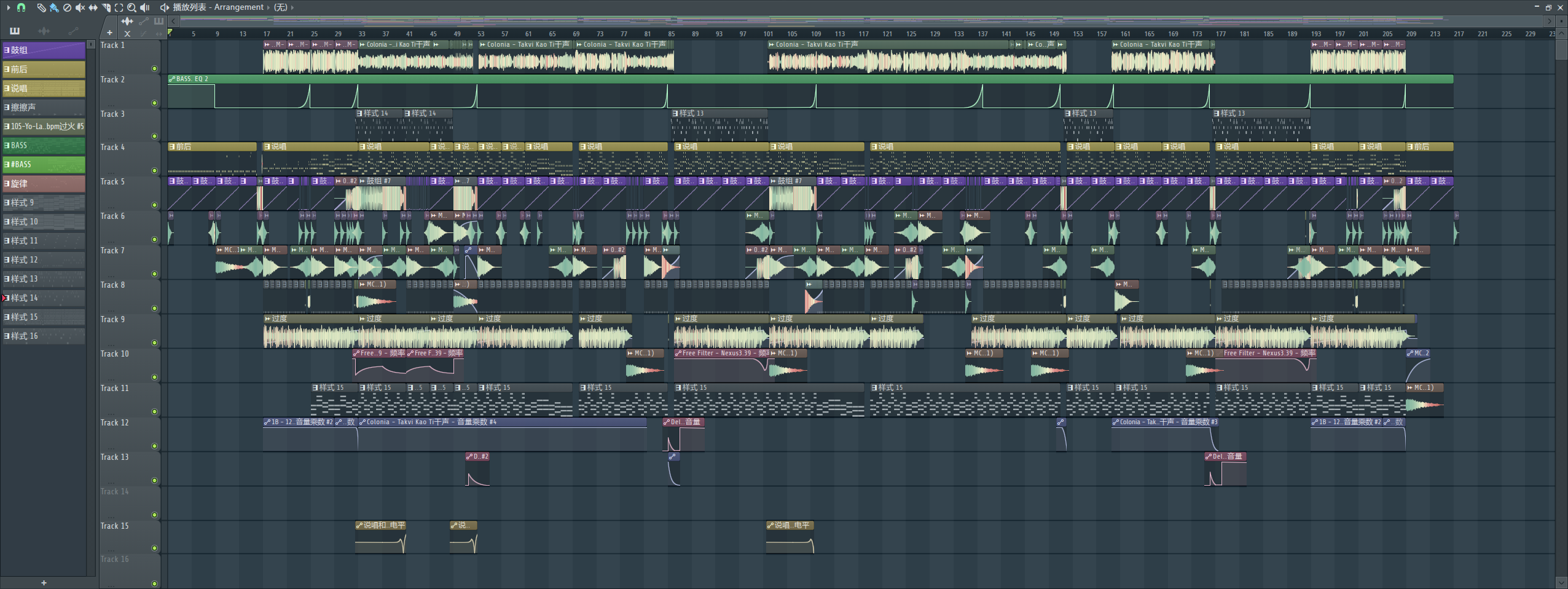Select the Paint brush tool
This screenshot has height=589, width=1568.
[x=54, y=7]
